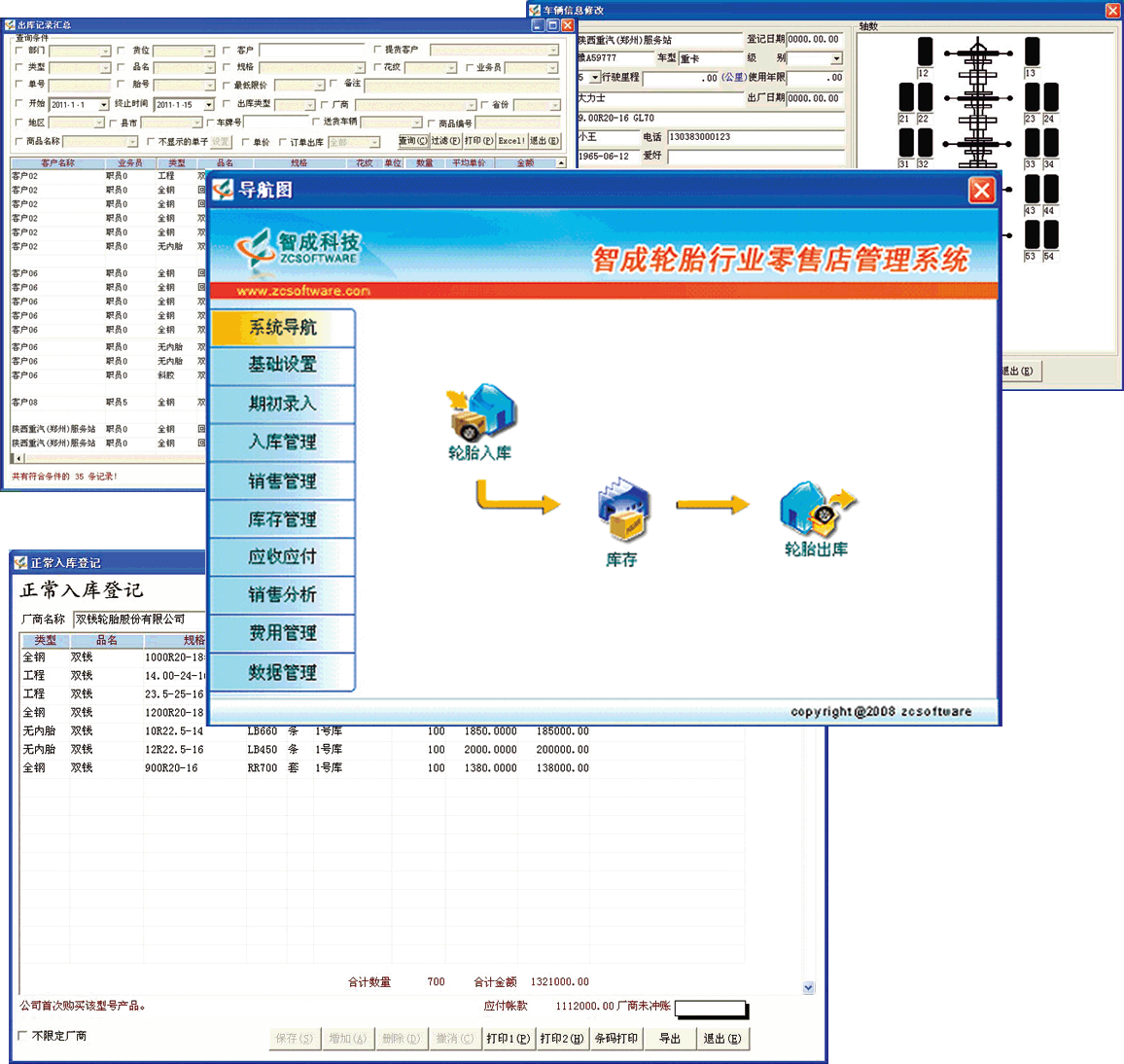Click the 出库记录汇总 window title icon
The image size is (1124, 1064).
click(10, 25)
